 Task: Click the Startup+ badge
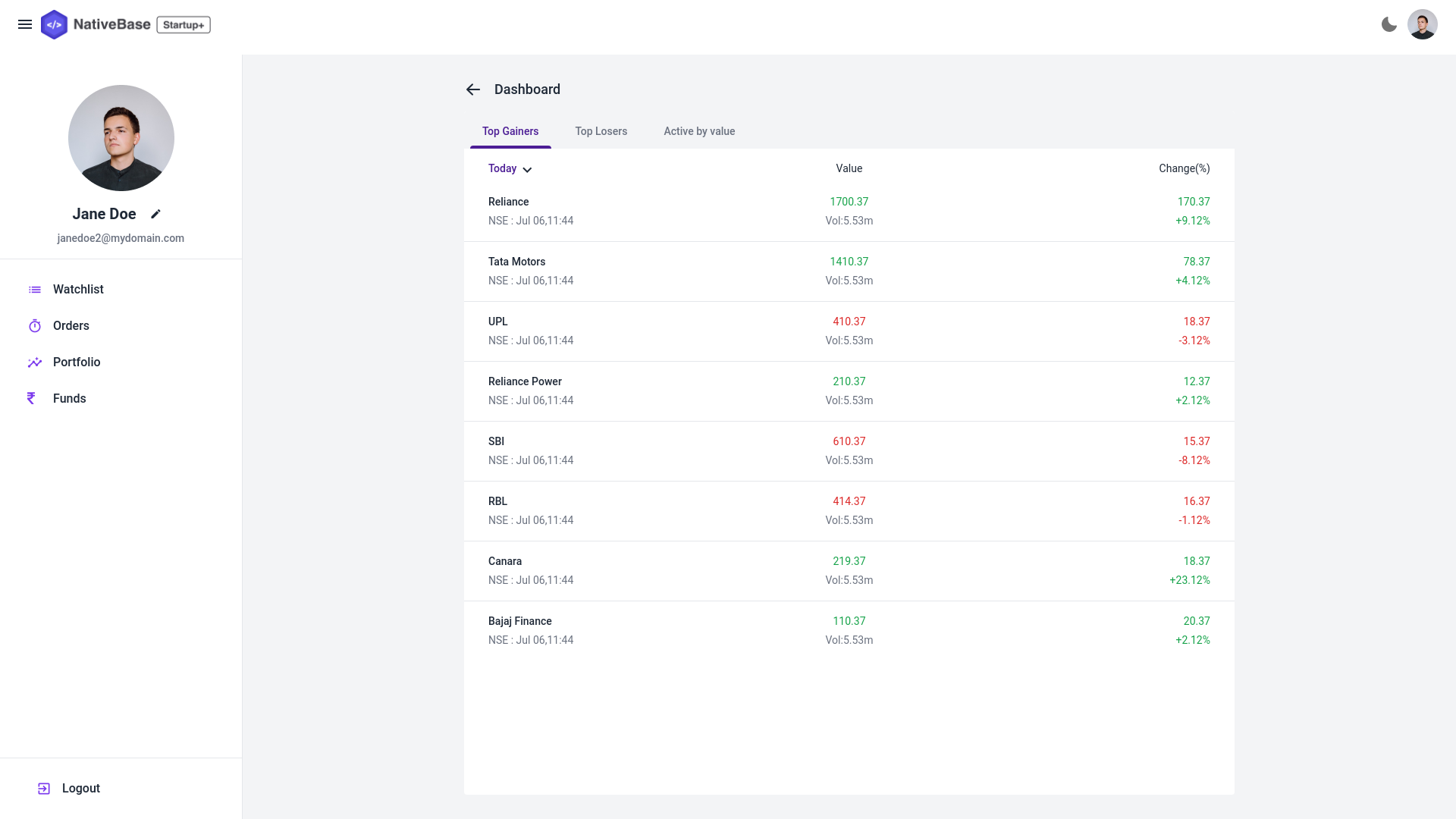tap(184, 25)
